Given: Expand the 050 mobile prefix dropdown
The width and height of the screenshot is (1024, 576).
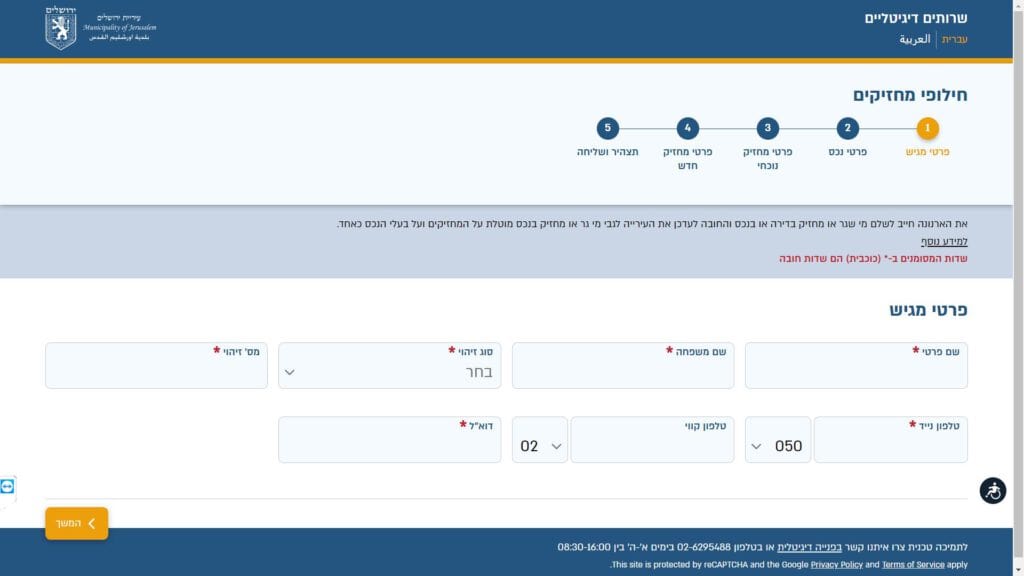Looking at the screenshot, I should pyautogui.click(x=777, y=446).
